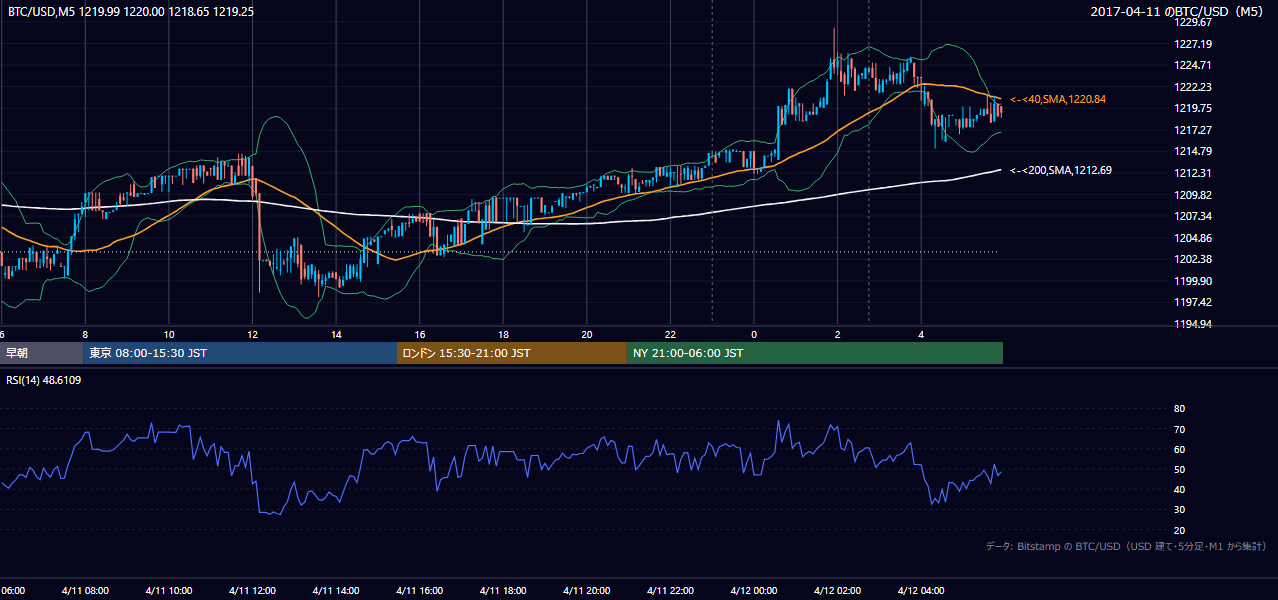
Task: Click hour tick 10 under the price chart
Action: tap(169, 334)
